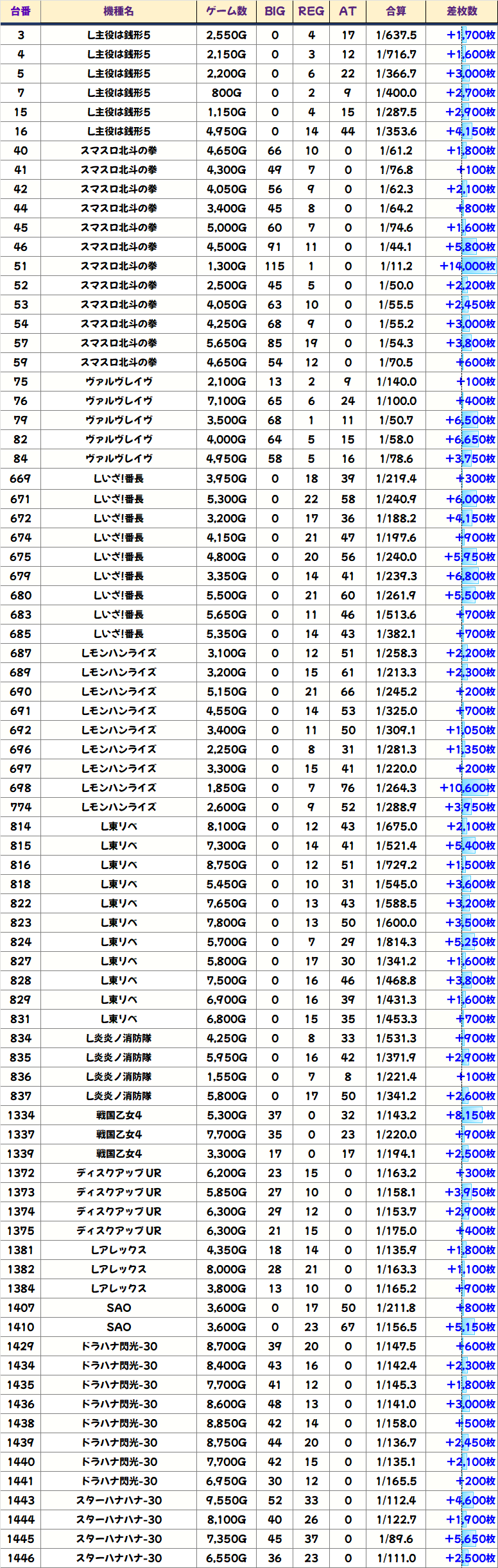
Task: Select the REG column header
Action: pyautogui.click(x=311, y=12)
